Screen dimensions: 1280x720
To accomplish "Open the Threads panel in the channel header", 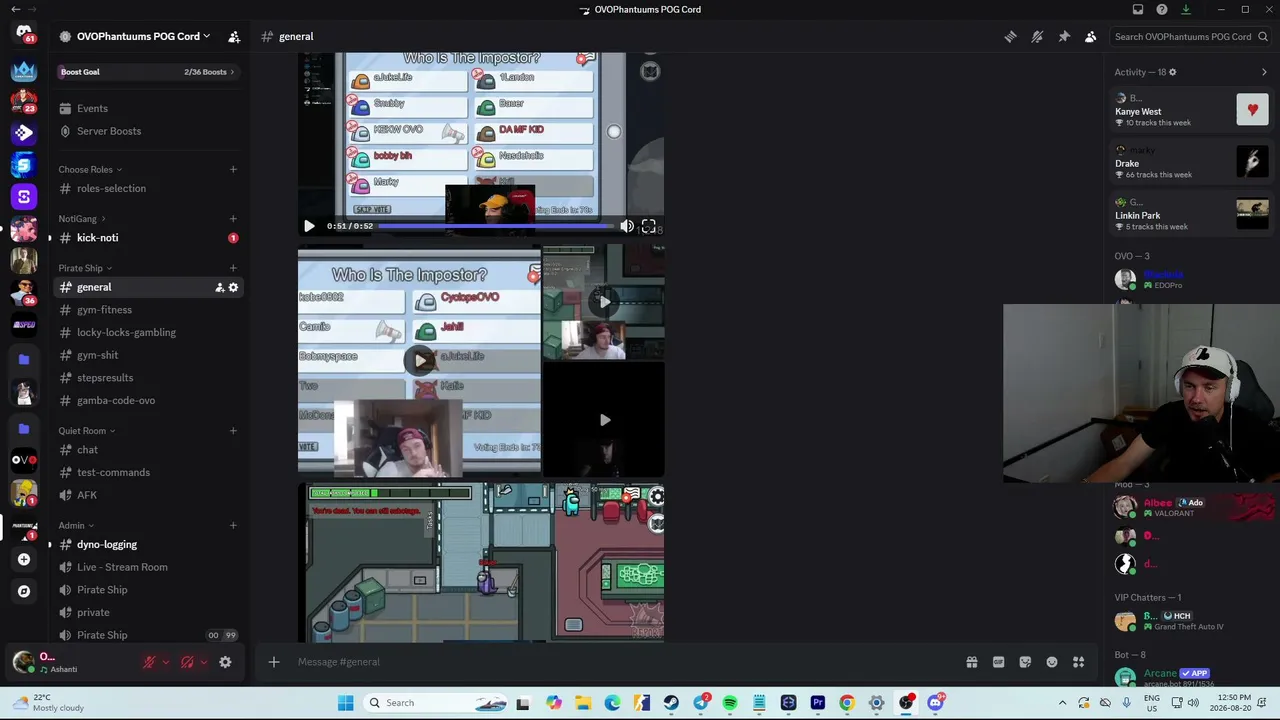I will 1010,37.
